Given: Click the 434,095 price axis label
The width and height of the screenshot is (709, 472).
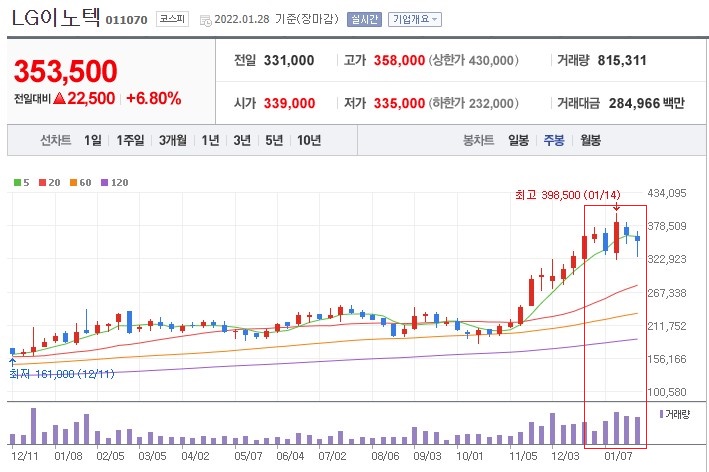Looking at the screenshot, I should [667, 193].
